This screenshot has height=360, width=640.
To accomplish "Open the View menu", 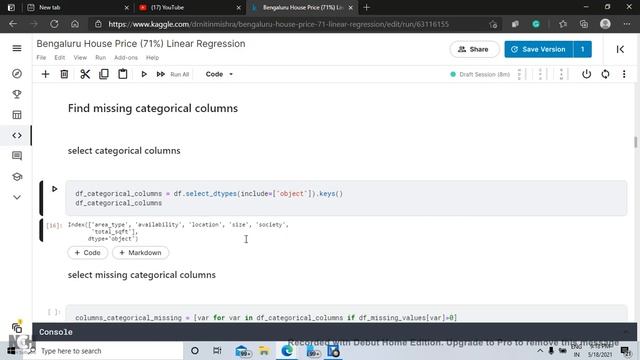I will [x=80, y=58].
